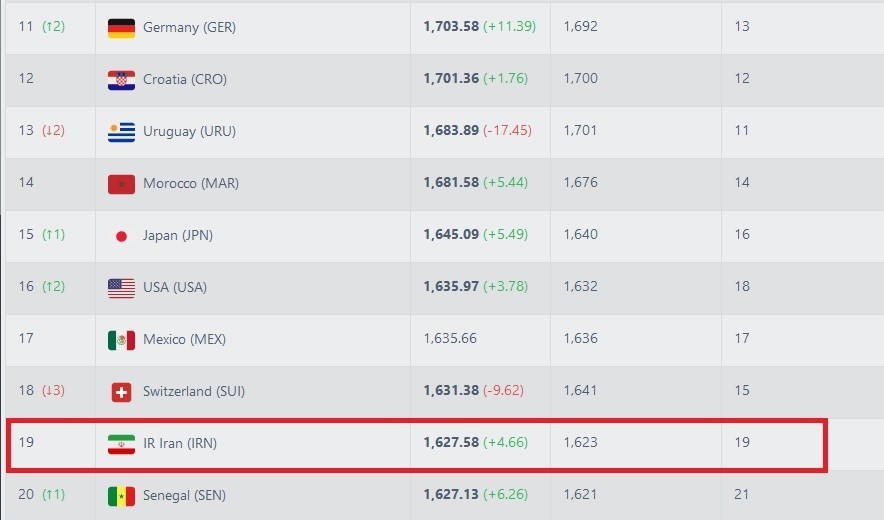The width and height of the screenshot is (884, 520).
Task: Click the USA flag icon
Action: [121, 288]
